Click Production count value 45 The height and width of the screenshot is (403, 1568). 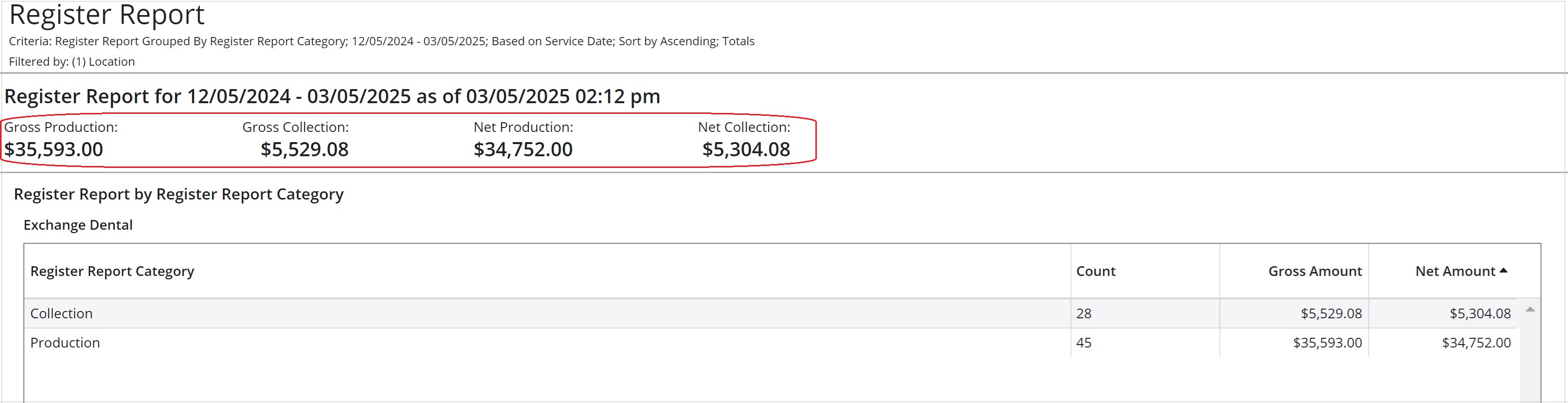[x=1084, y=343]
